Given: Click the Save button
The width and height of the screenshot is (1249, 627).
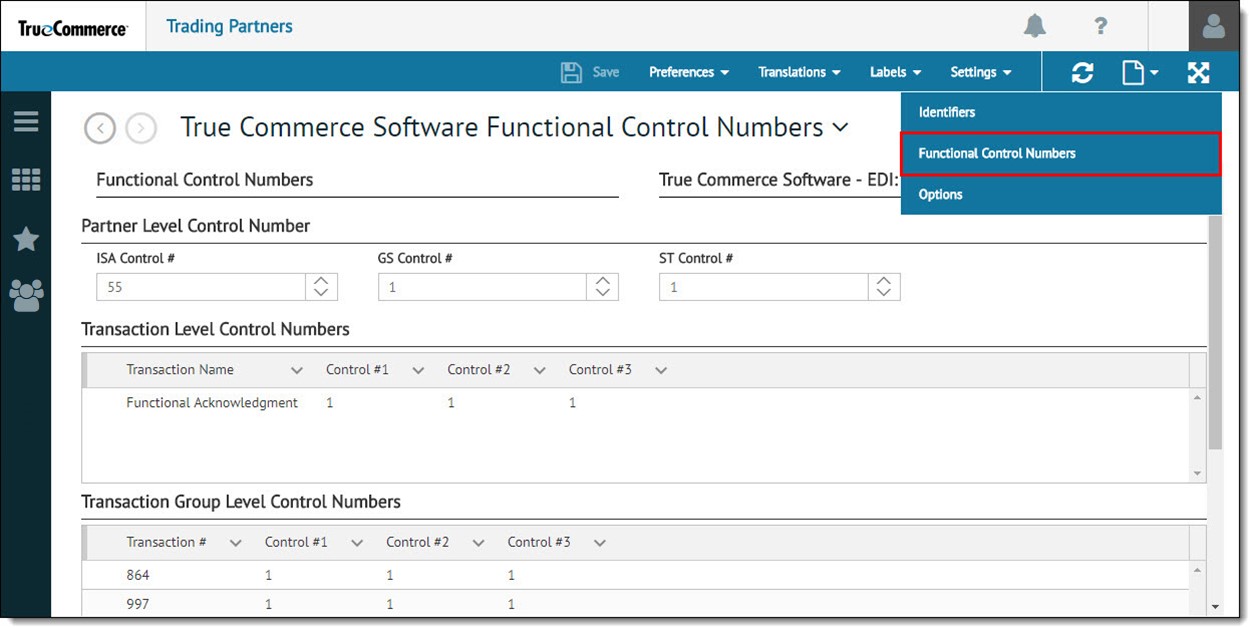Looking at the screenshot, I should point(590,71).
